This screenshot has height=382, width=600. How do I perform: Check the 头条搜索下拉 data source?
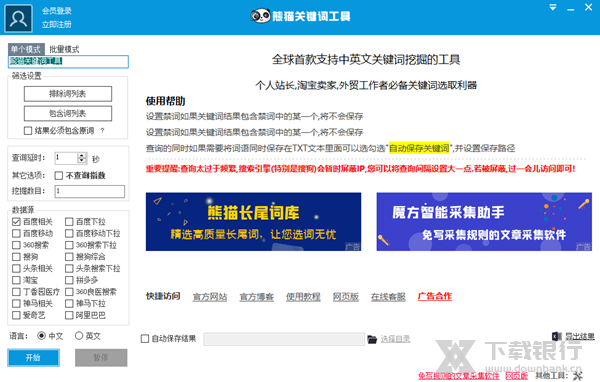pyautogui.click(x=69, y=268)
